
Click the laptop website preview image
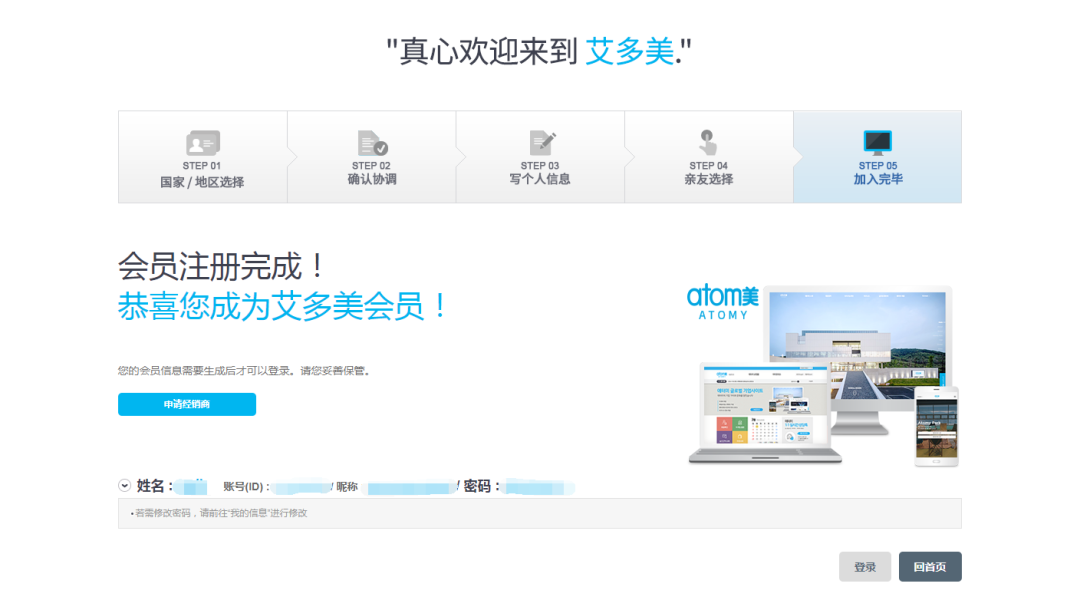click(765, 412)
